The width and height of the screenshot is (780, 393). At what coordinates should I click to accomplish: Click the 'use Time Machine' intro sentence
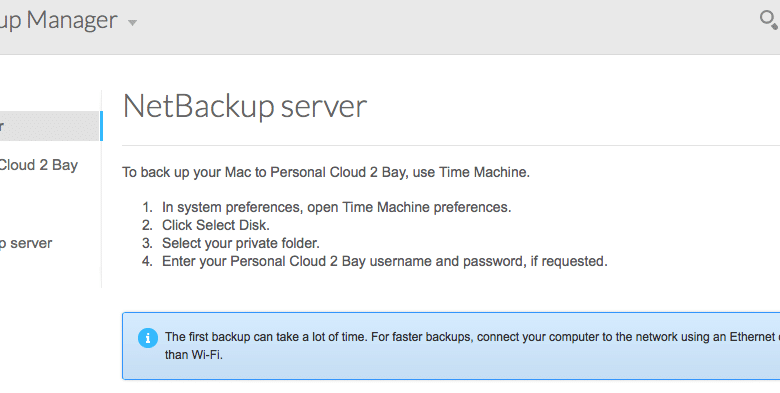tap(326, 172)
